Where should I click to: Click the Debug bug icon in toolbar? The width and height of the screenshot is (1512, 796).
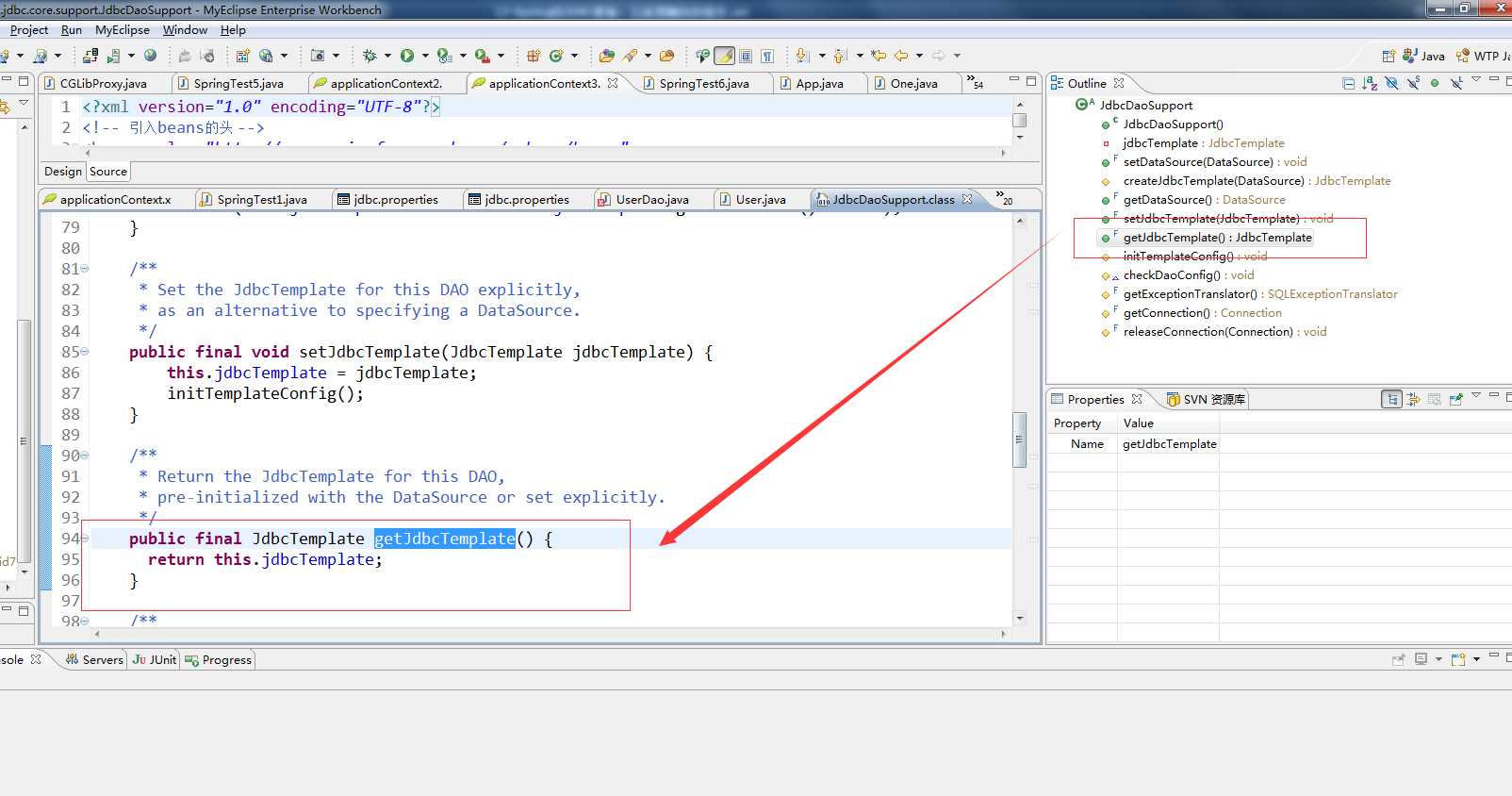(370, 56)
